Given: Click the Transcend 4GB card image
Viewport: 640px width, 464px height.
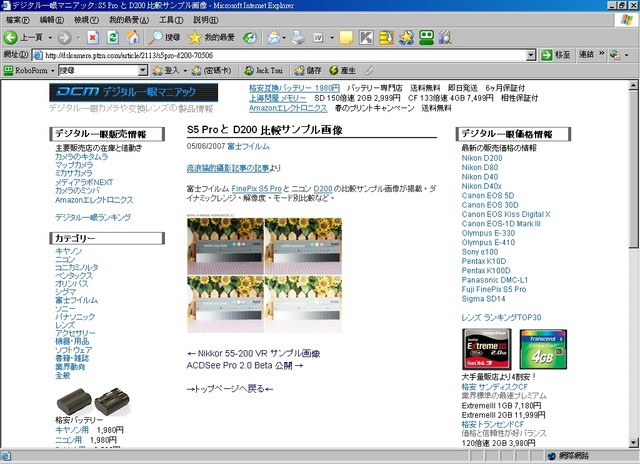Looking at the screenshot, I should (x=543, y=349).
